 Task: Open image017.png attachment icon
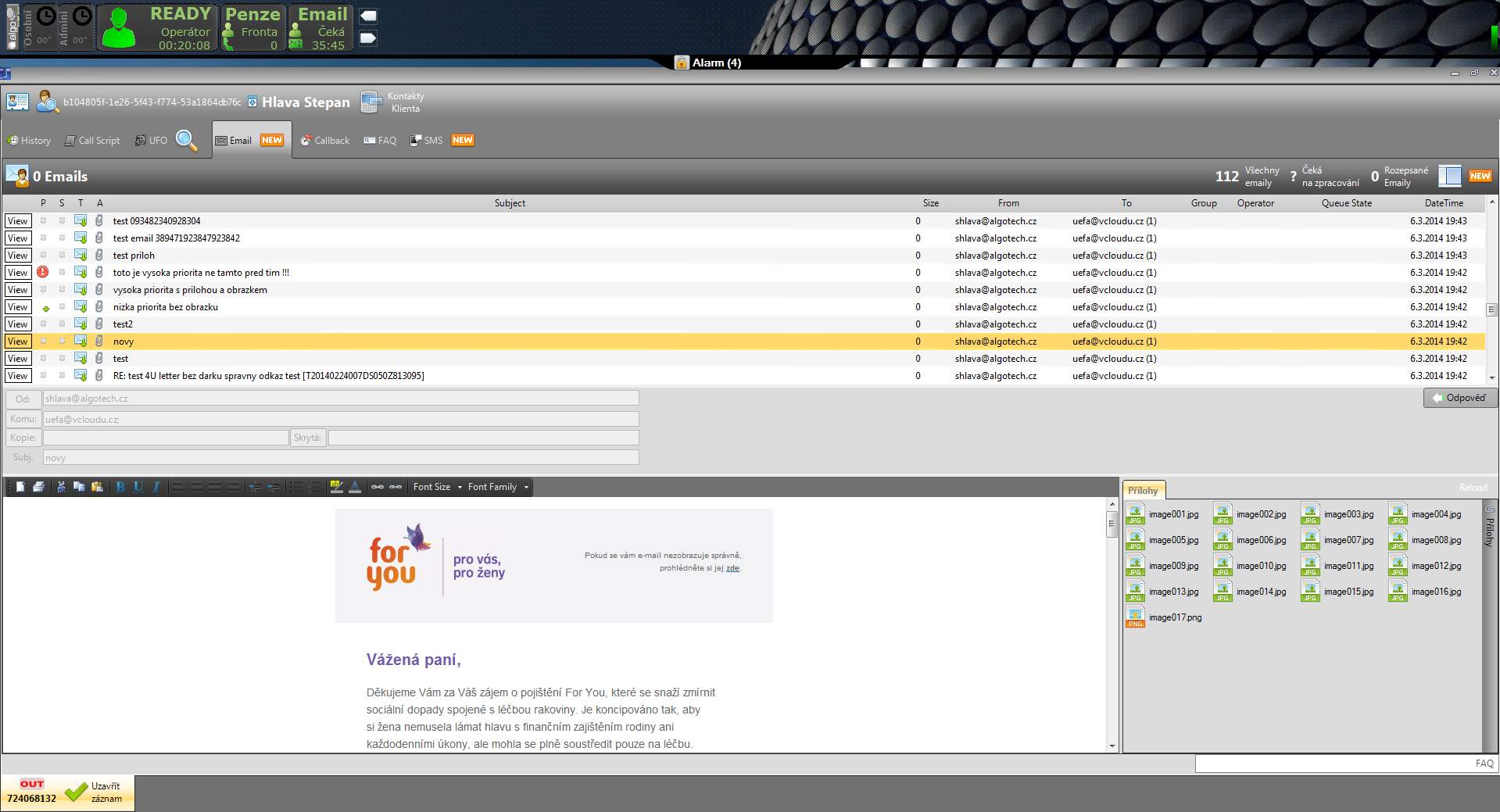1135,617
